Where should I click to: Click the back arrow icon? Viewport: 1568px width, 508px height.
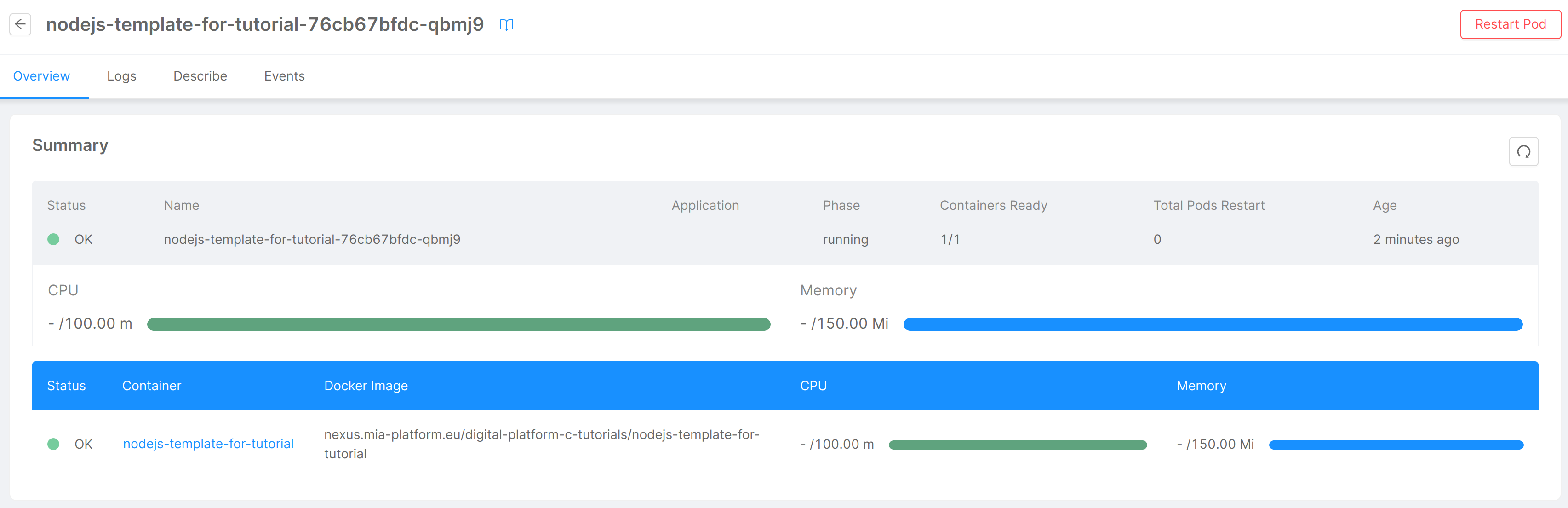point(20,24)
